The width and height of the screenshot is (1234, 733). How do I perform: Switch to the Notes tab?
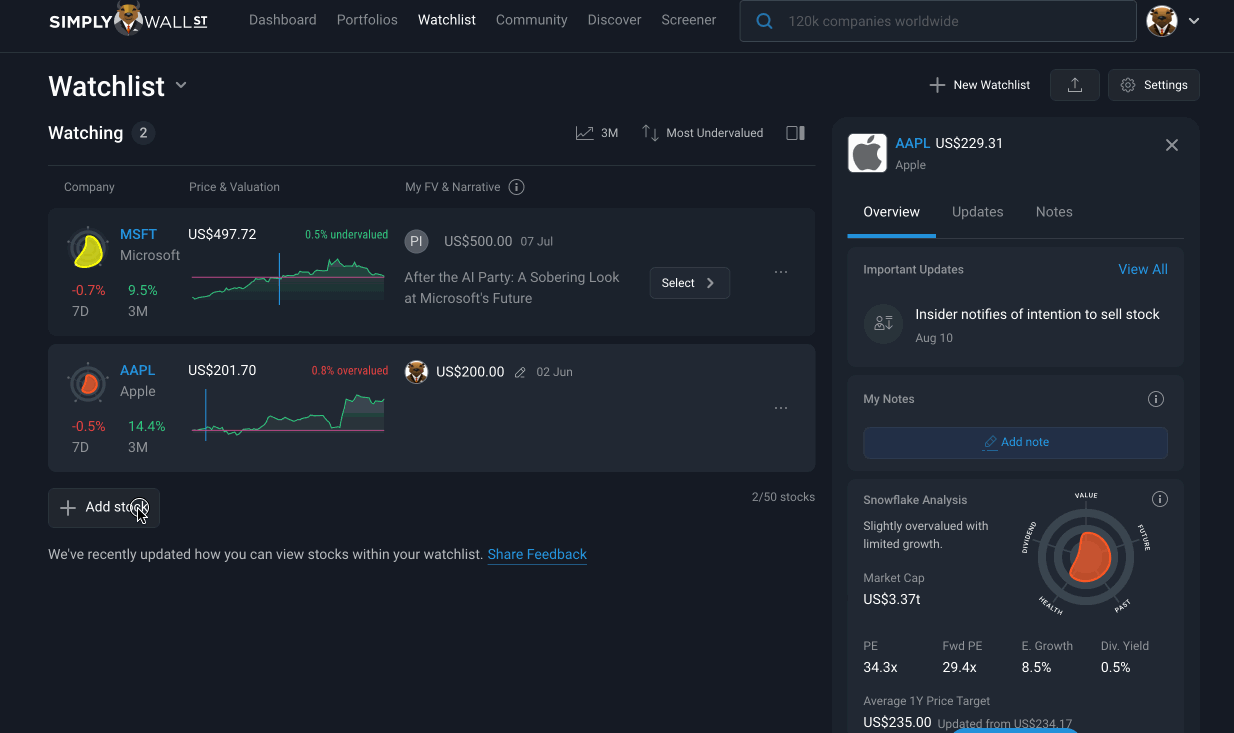coord(1054,212)
